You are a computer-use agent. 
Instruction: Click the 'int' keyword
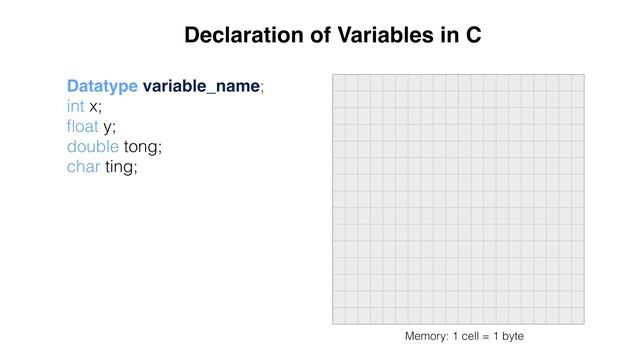(76, 106)
